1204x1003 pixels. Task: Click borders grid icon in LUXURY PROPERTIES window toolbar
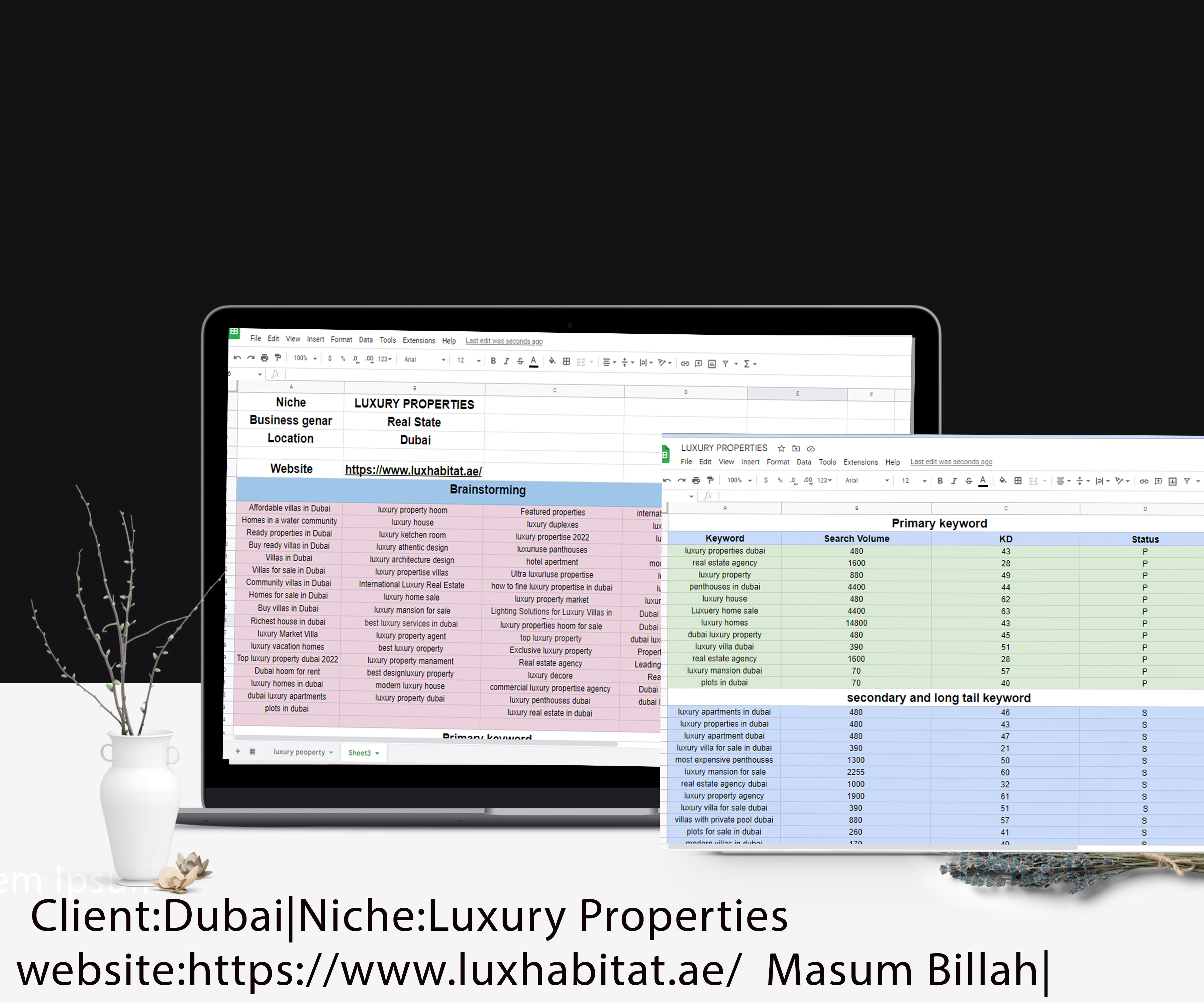[1018, 480]
